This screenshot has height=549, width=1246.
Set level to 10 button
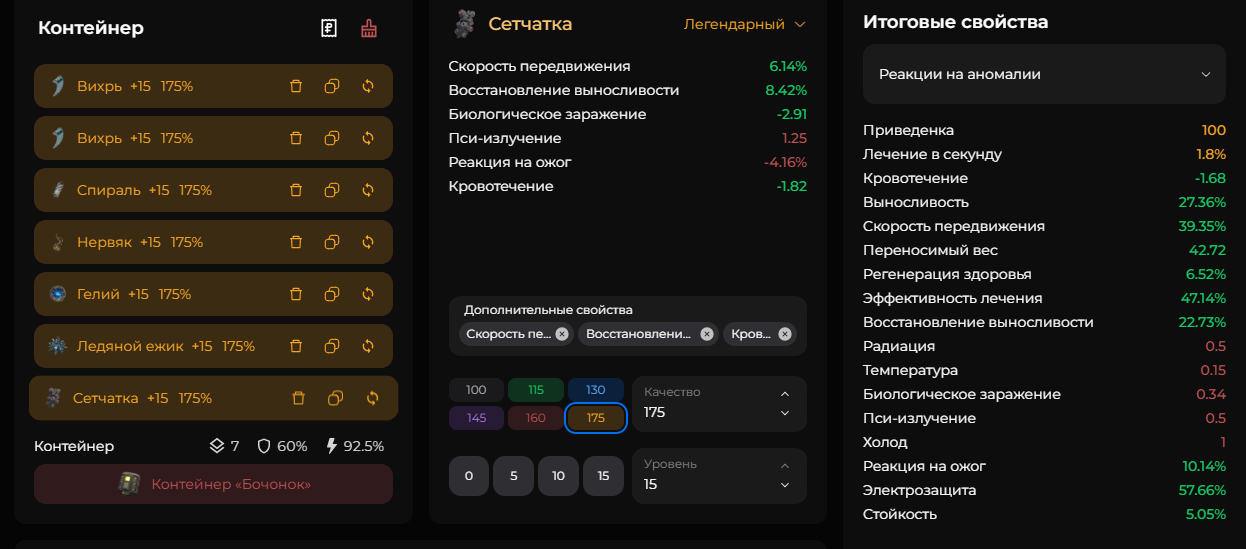point(558,476)
